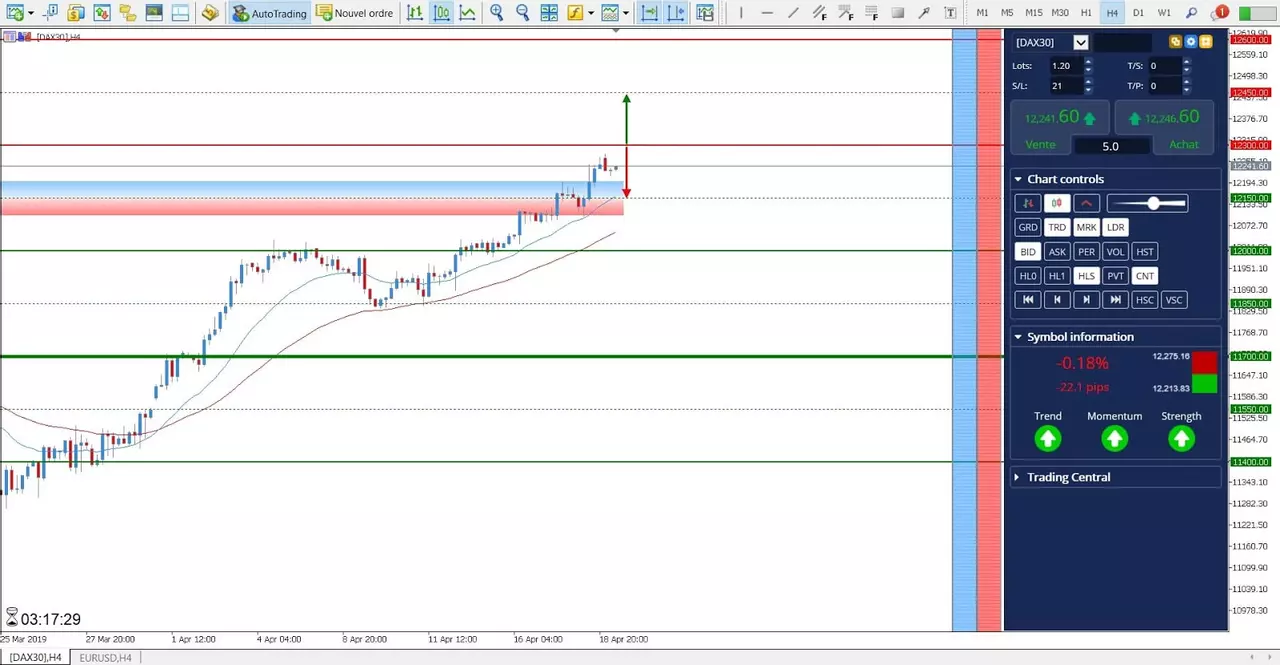Select the arrow drawing tool
The width and height of the screenshot is (1280, 665).
tap(924, 13)
